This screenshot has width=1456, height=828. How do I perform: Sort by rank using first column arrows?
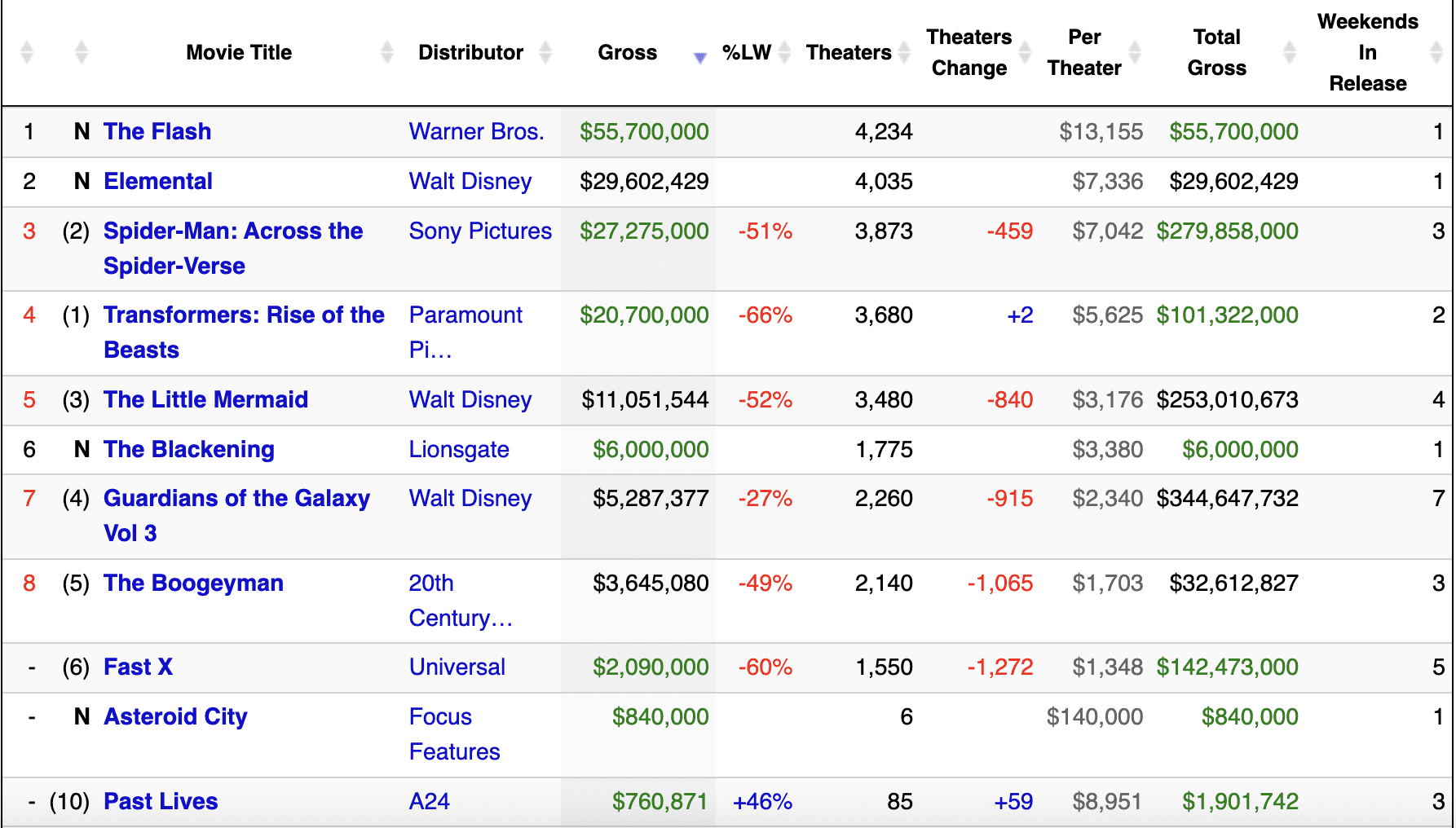coord(27,52)
